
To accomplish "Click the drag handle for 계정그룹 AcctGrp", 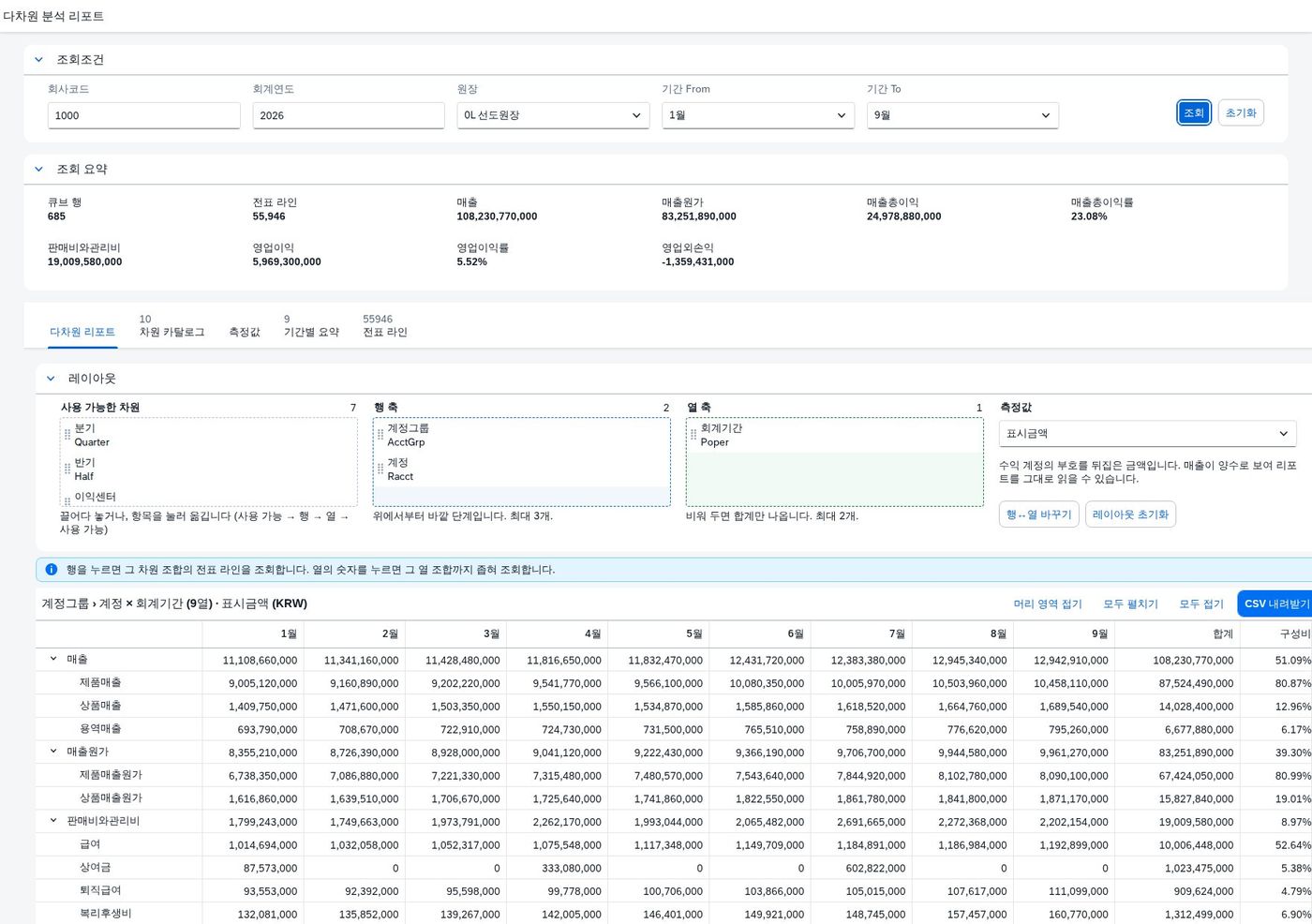I will point(380,435).
